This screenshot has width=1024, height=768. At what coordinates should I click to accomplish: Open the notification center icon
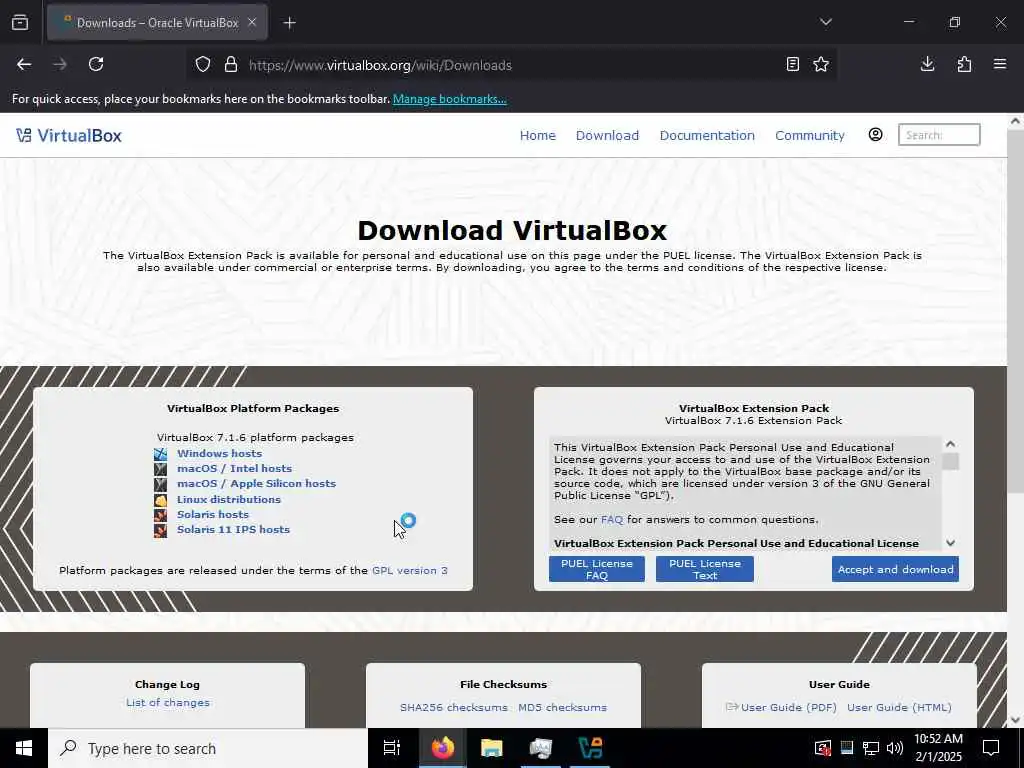(x=991, y=748)
